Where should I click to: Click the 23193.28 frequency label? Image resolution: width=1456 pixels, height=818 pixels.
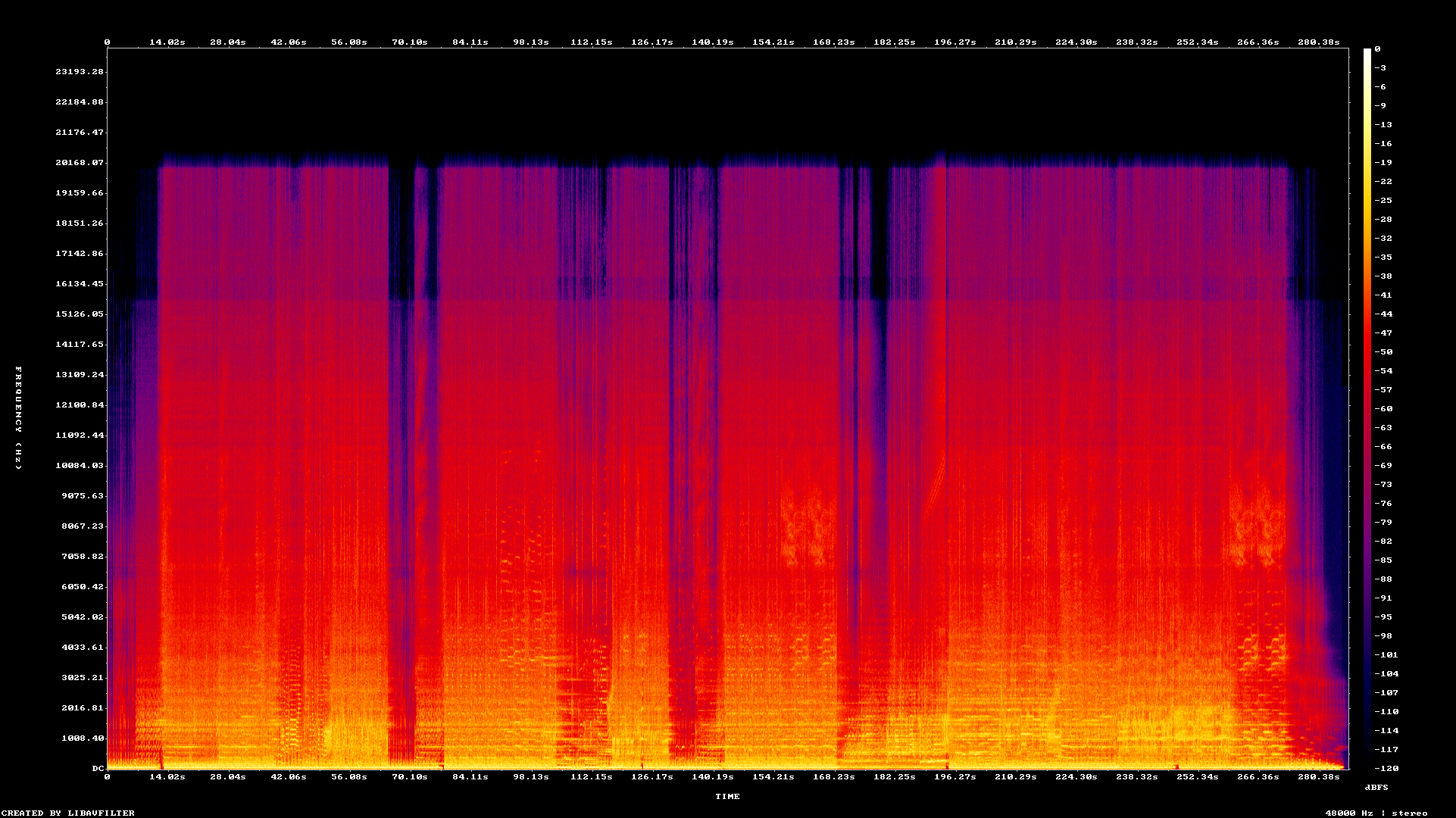click(80, 72)
